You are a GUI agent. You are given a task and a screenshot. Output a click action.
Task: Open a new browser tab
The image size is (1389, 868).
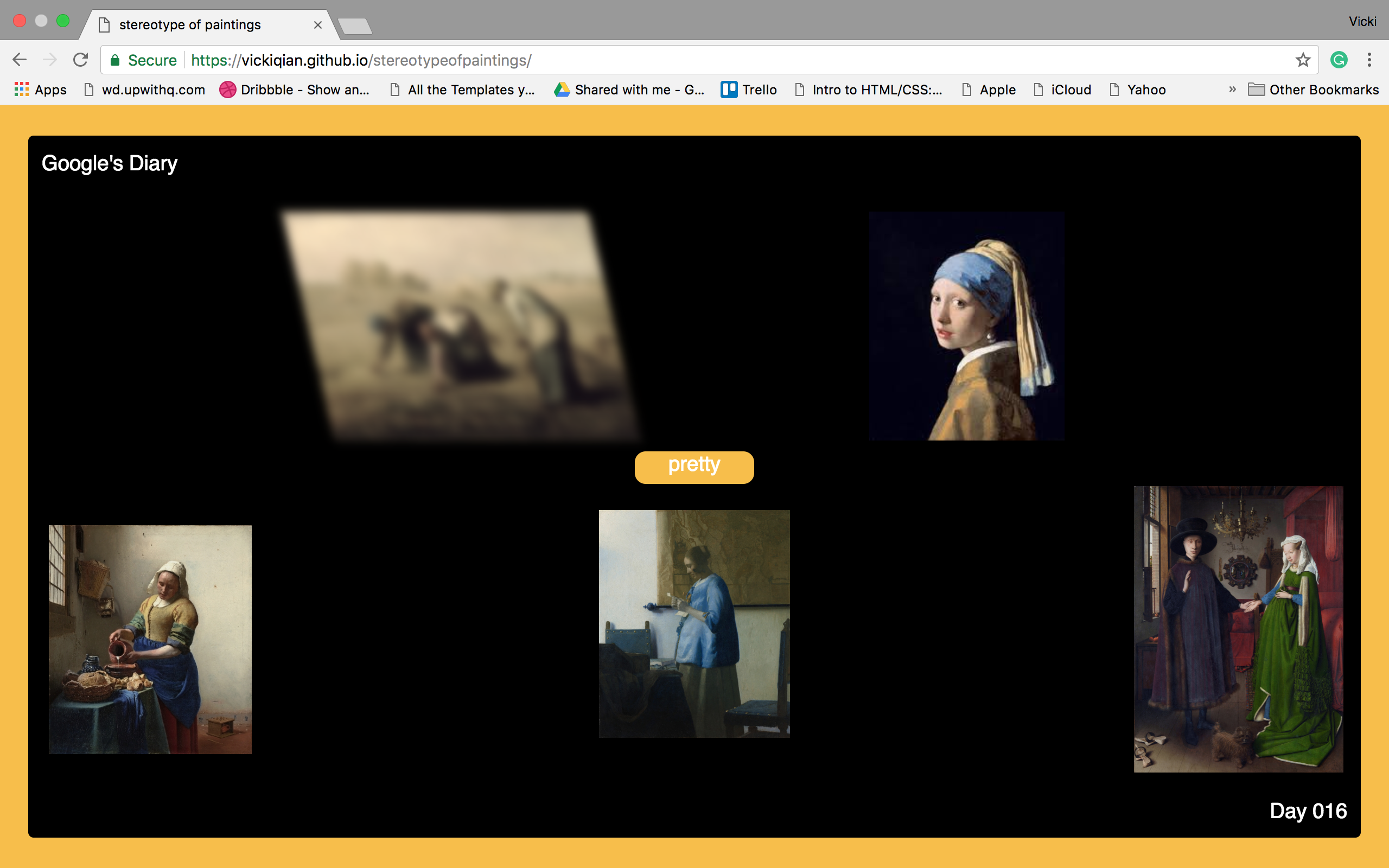click(x=355, y=26)
